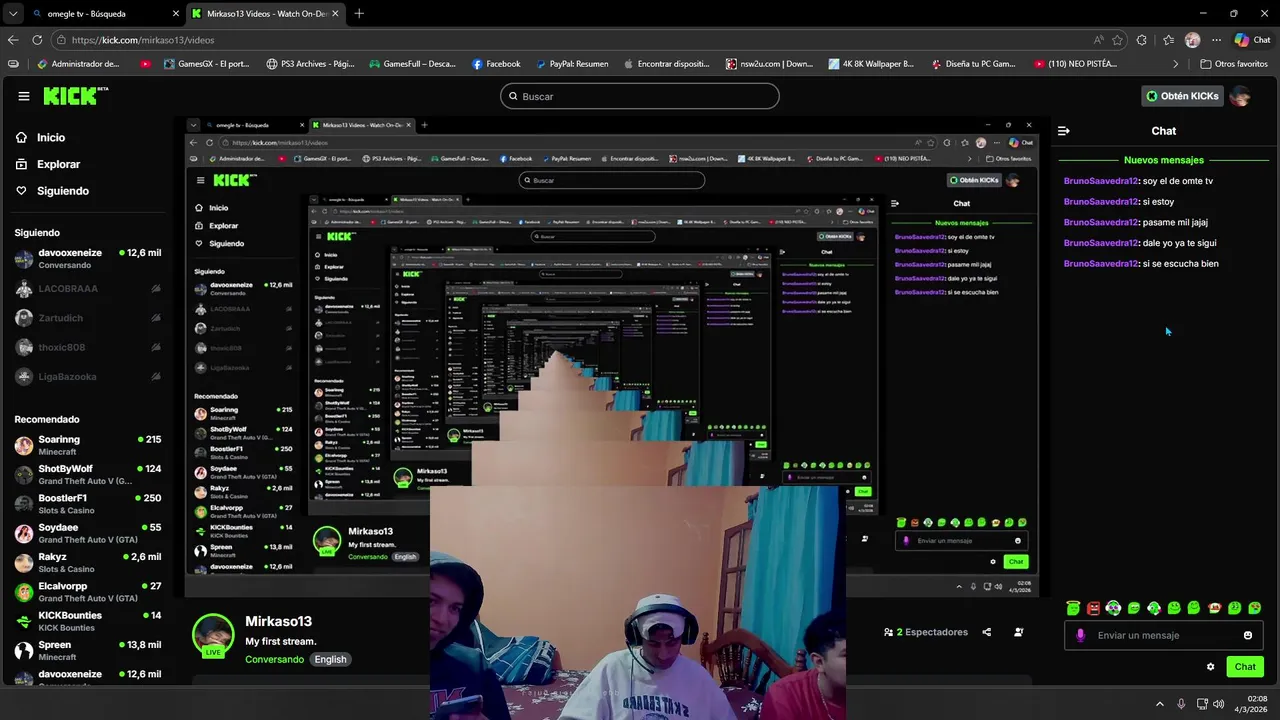Open PayPal: Resumen bookmark
Viewport: 1280px width, 720px height.
571,64
